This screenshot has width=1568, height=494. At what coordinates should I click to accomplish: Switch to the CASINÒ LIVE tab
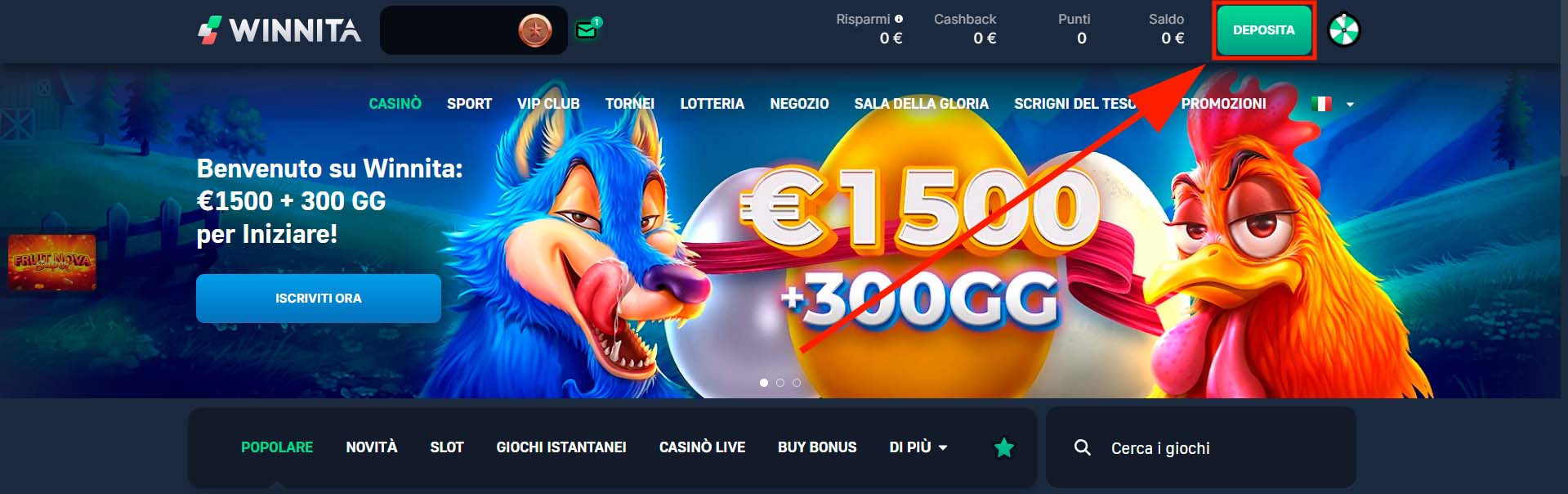702,447
